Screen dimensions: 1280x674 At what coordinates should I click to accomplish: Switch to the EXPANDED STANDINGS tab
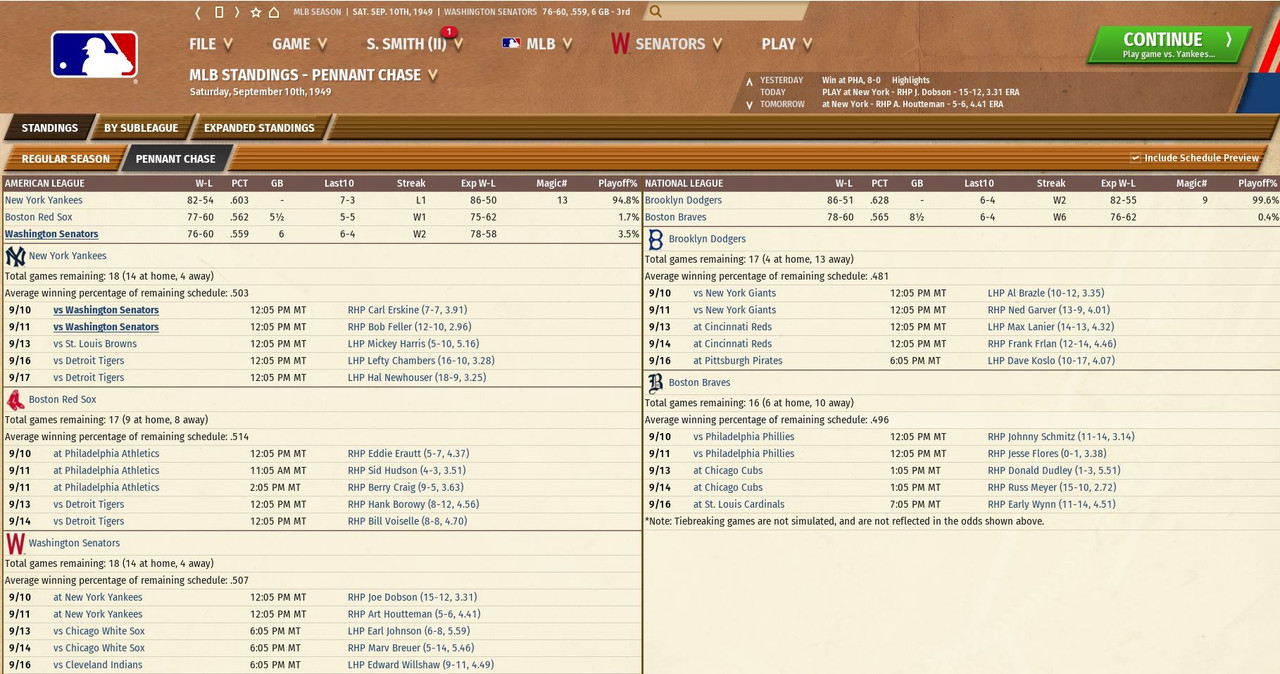[x=259, y=128]
